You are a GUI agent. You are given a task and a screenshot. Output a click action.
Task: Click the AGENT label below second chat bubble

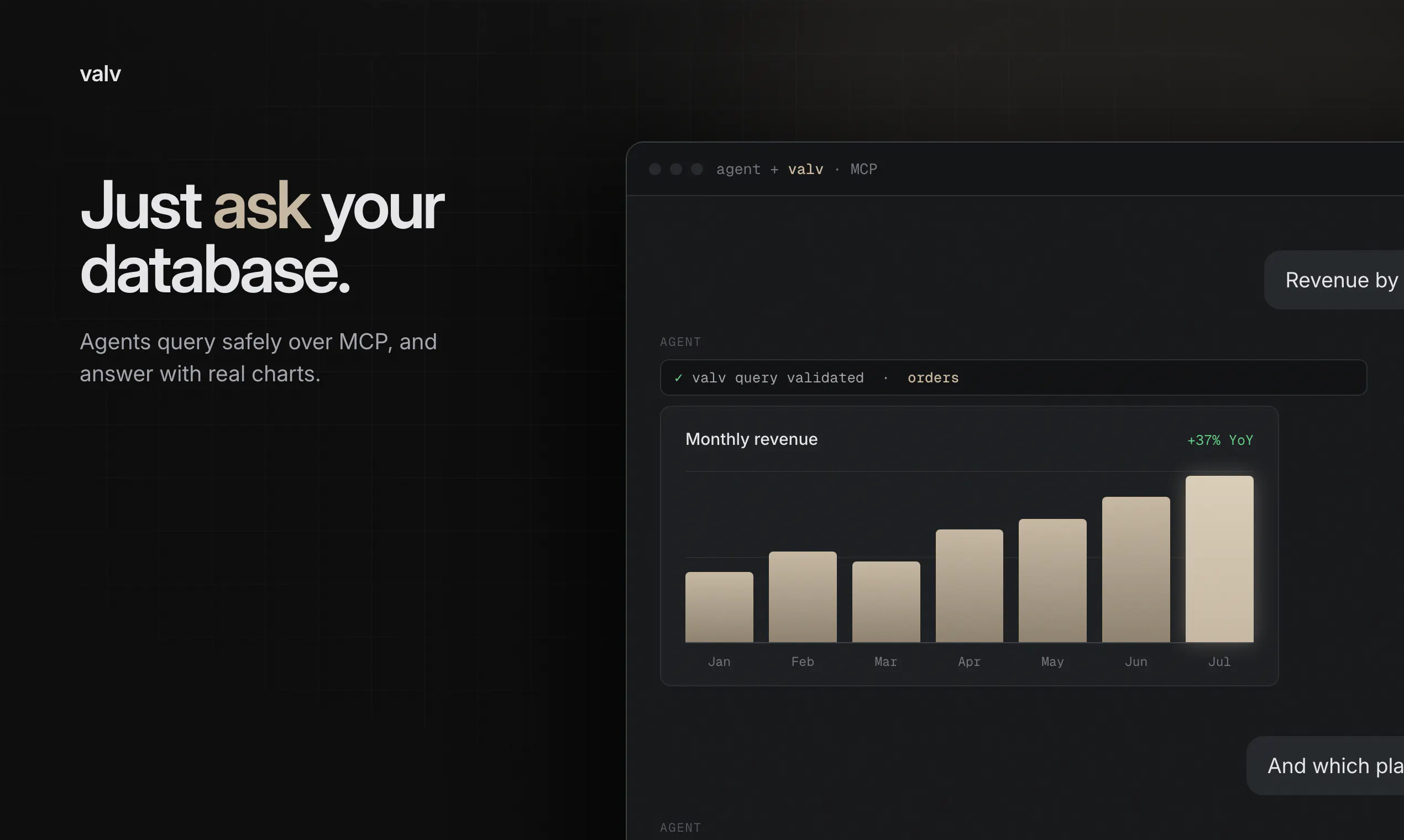(680, 827)
